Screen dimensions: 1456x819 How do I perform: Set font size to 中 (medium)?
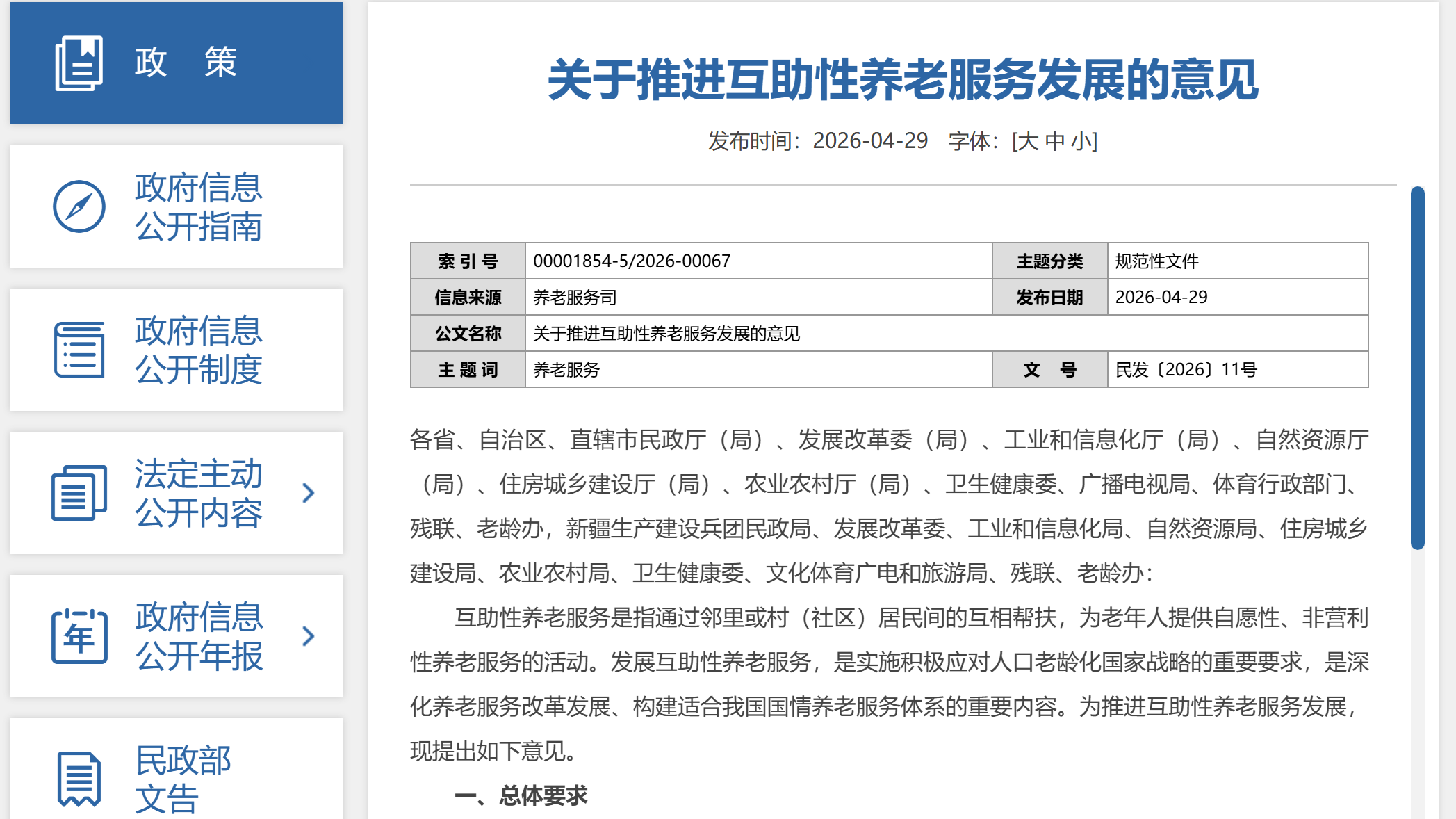click(x=1054, y=141)
